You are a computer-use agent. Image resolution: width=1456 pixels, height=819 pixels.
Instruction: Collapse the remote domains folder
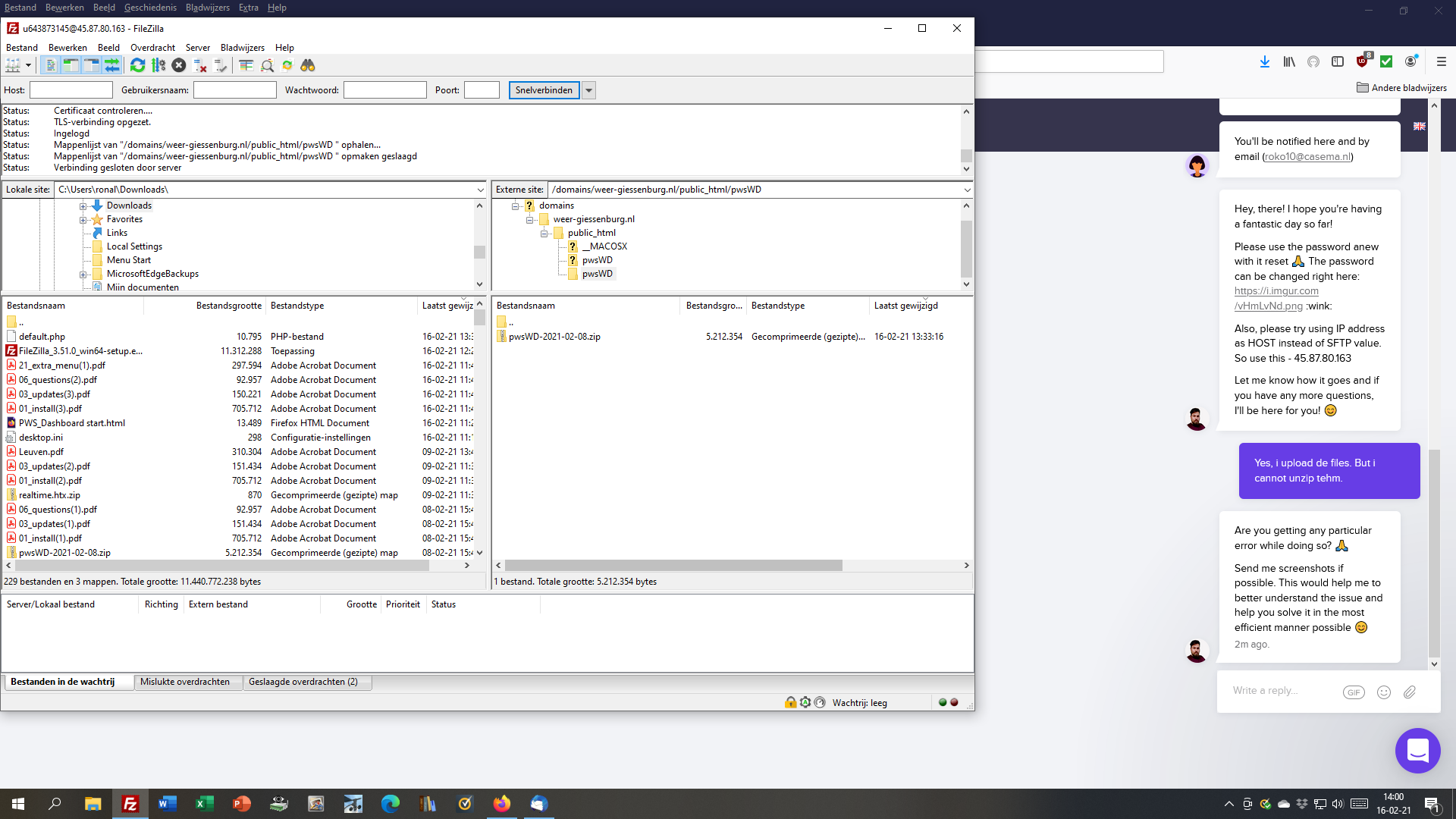[x=515, y=206]
